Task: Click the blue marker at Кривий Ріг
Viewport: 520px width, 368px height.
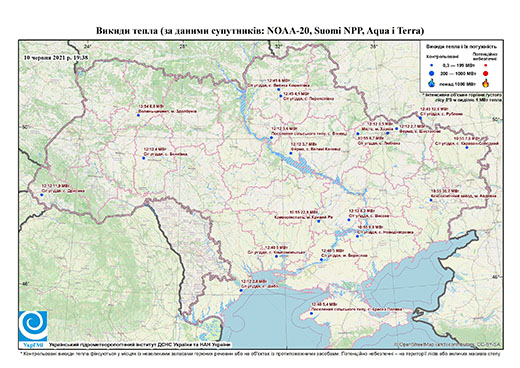Action: pos(318,221)
